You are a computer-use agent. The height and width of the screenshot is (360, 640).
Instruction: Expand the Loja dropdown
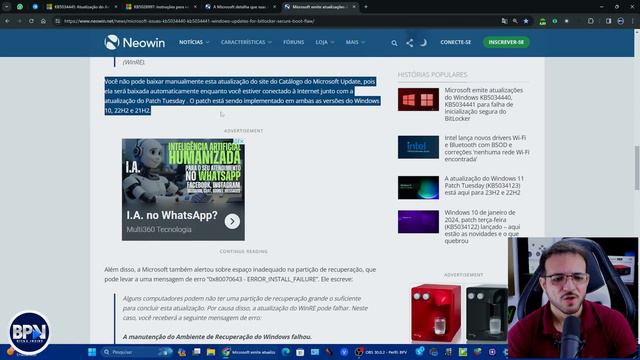(x=324, y=42)
